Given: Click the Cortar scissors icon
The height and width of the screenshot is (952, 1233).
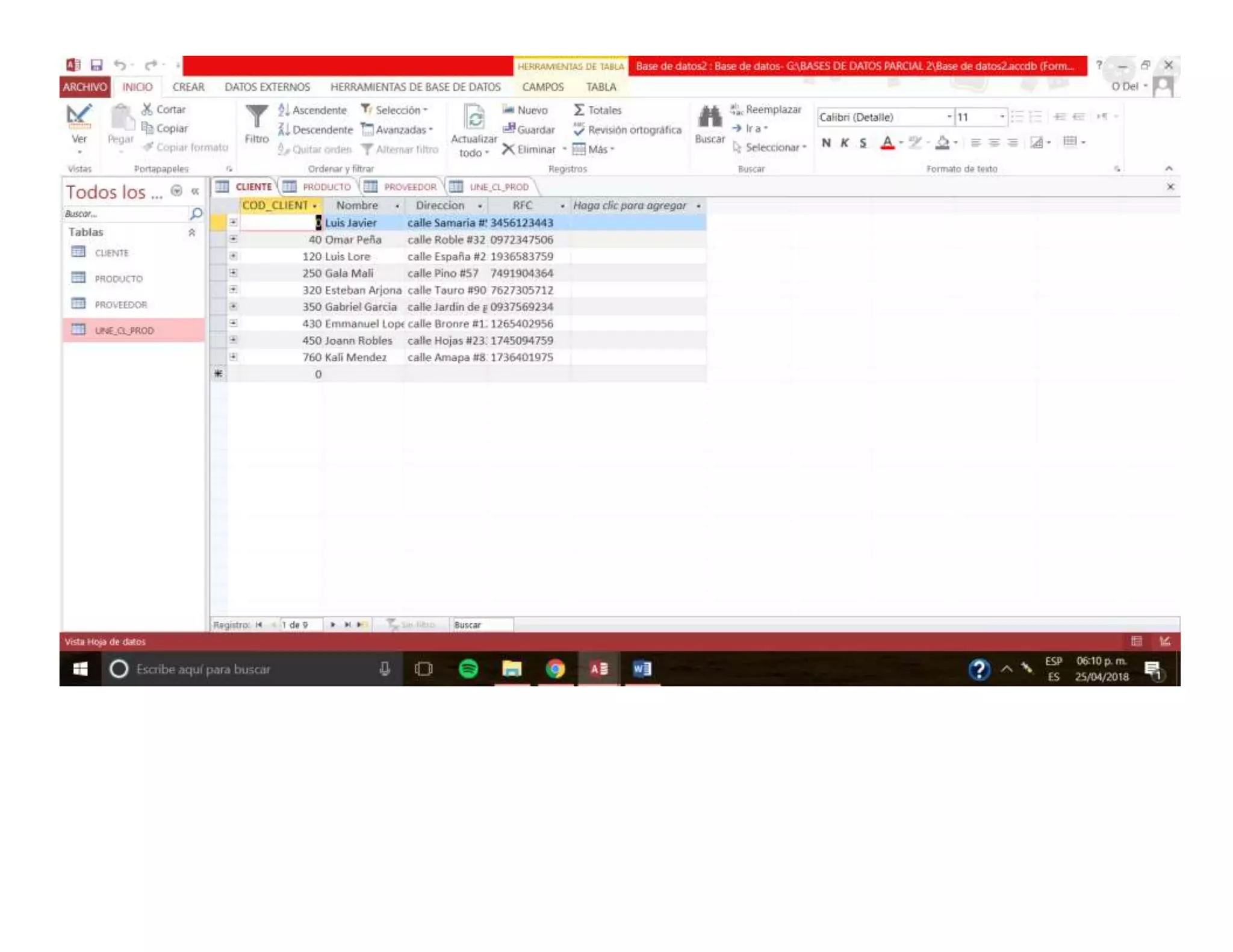Looking at the screenshot, I should point(147,110).
